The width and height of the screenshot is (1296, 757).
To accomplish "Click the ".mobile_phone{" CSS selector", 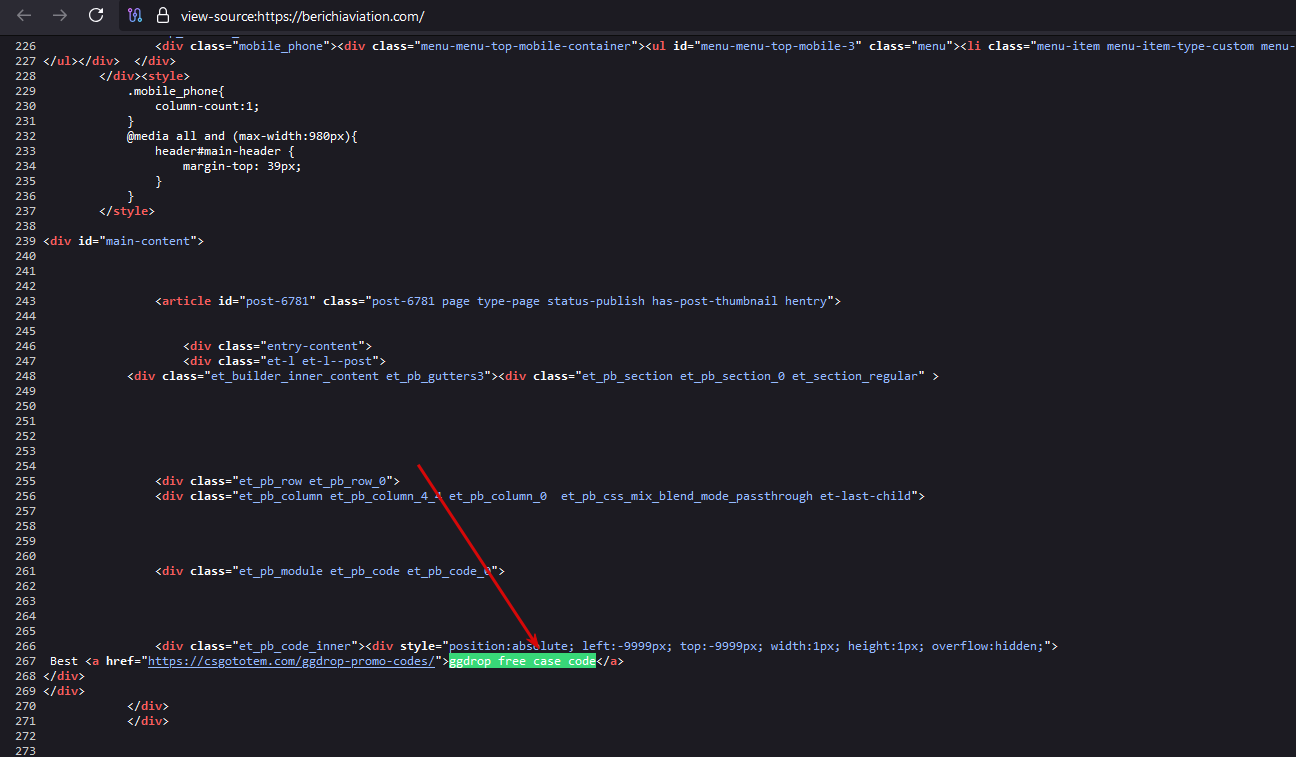I will pyautogui.click(x=176, y=91).
